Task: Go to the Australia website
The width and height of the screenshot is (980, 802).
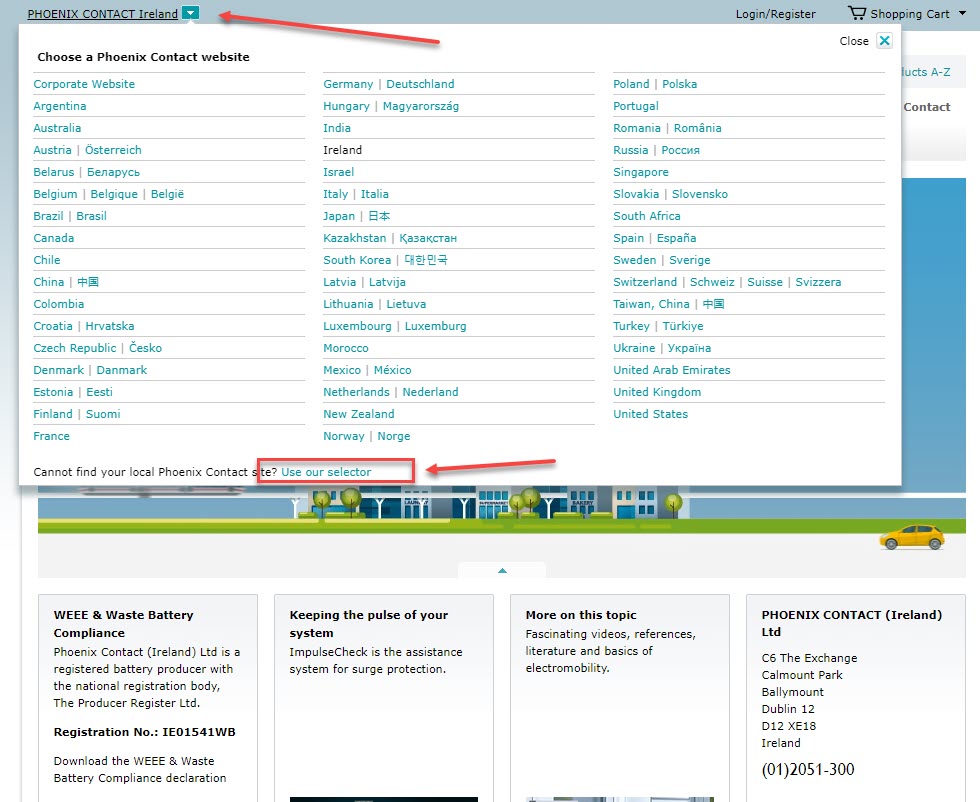Action: 57,128
